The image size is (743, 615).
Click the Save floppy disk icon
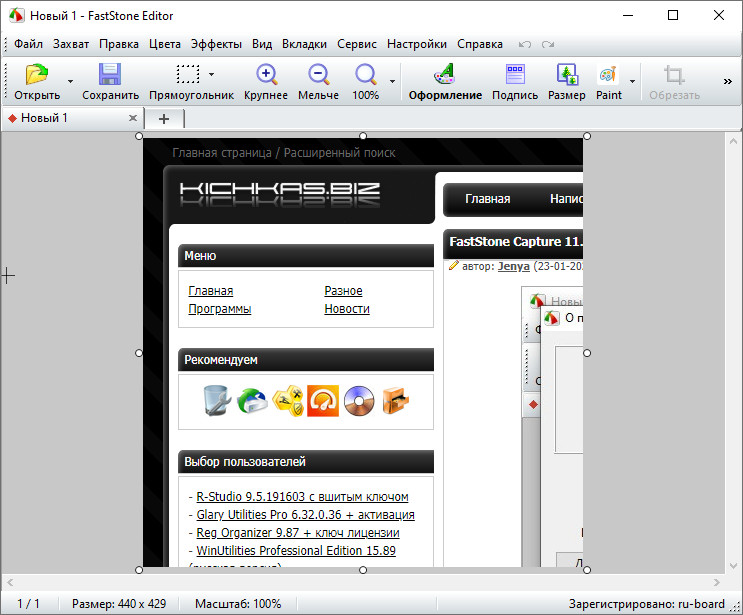(x=110, y=75)
